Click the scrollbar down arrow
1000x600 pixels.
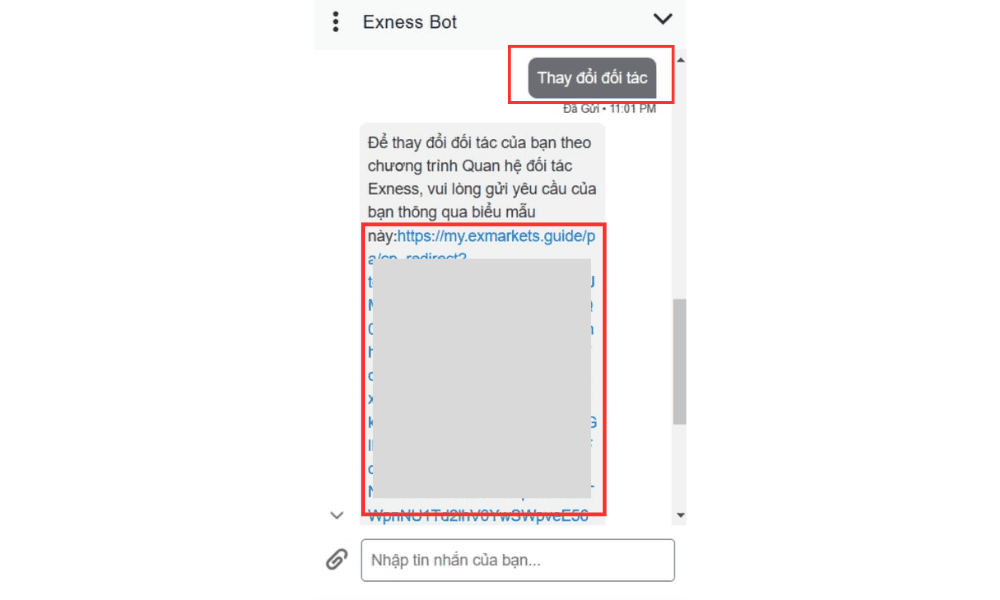(680, 515)
